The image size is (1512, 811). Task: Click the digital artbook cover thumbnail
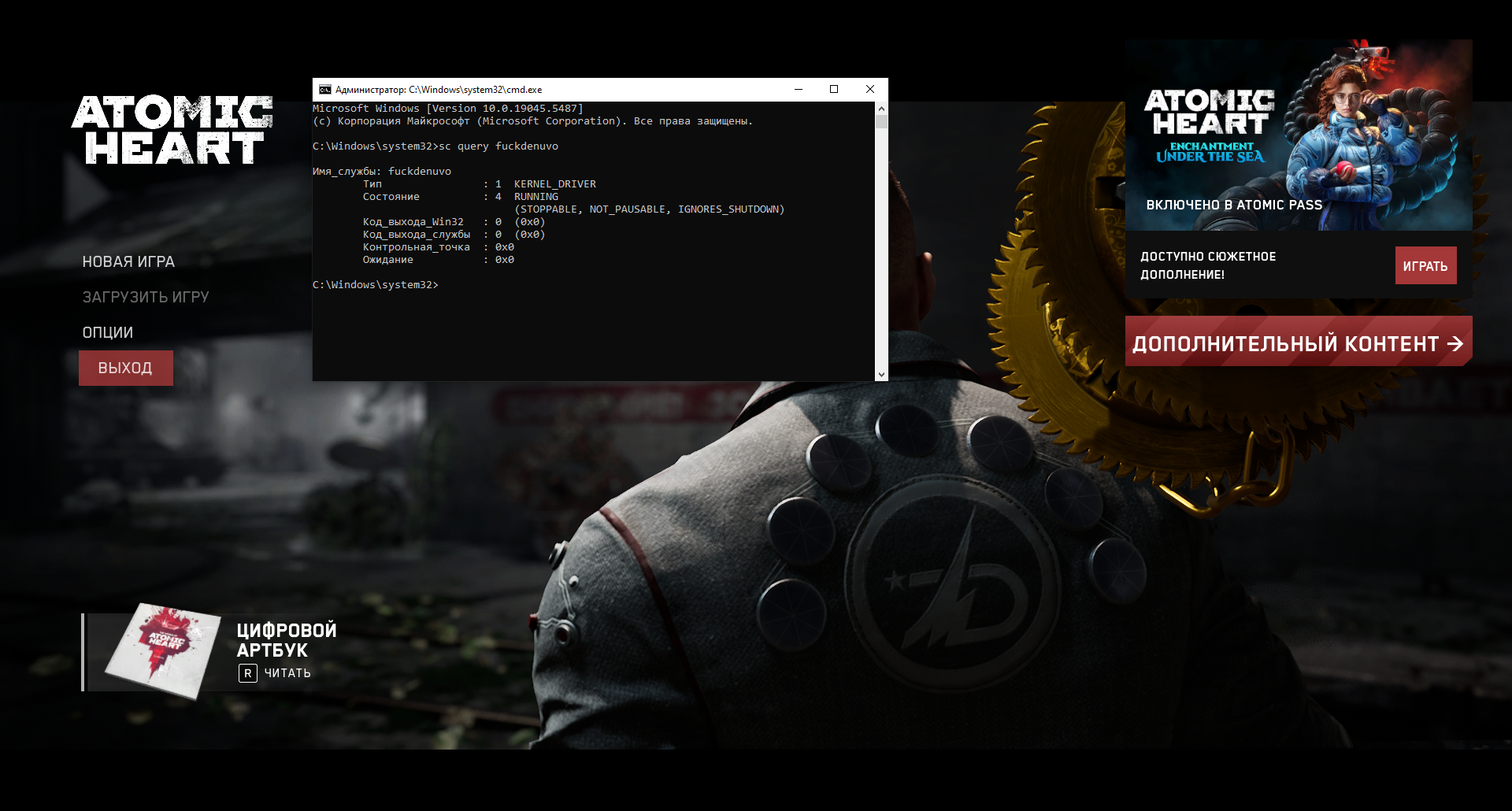165,651
